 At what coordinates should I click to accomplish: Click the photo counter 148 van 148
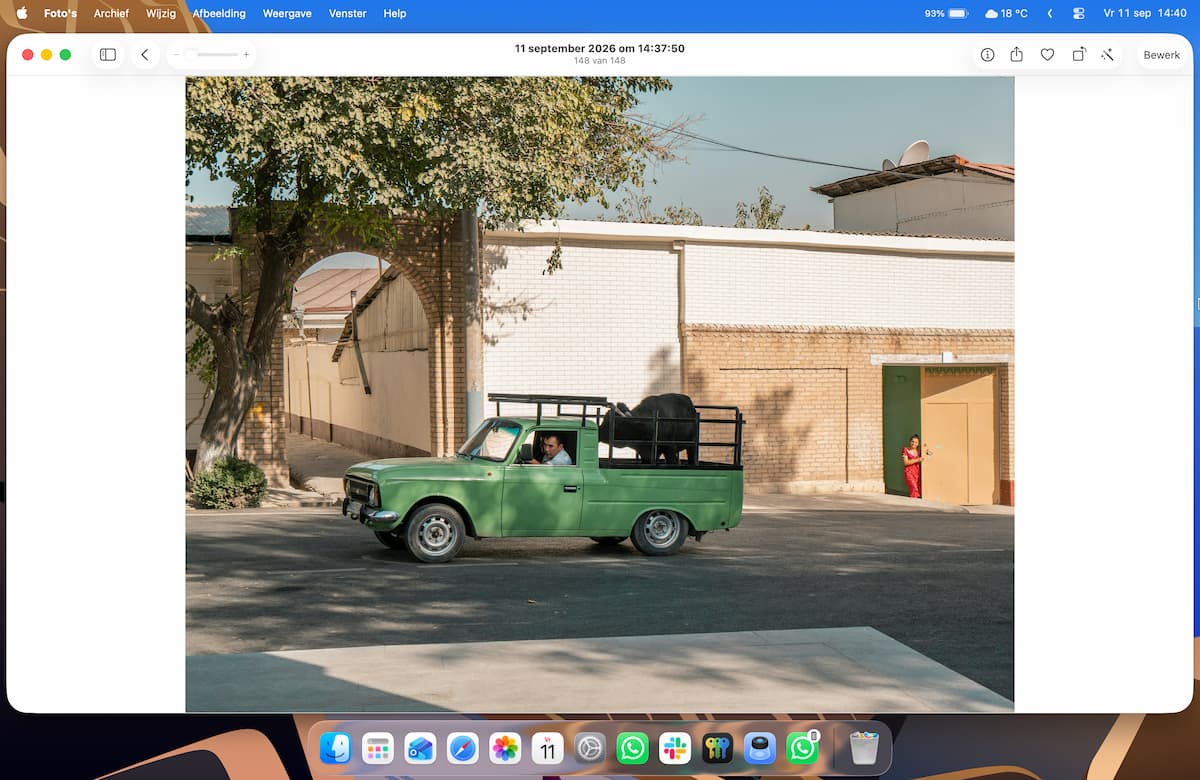pos(600,61)
